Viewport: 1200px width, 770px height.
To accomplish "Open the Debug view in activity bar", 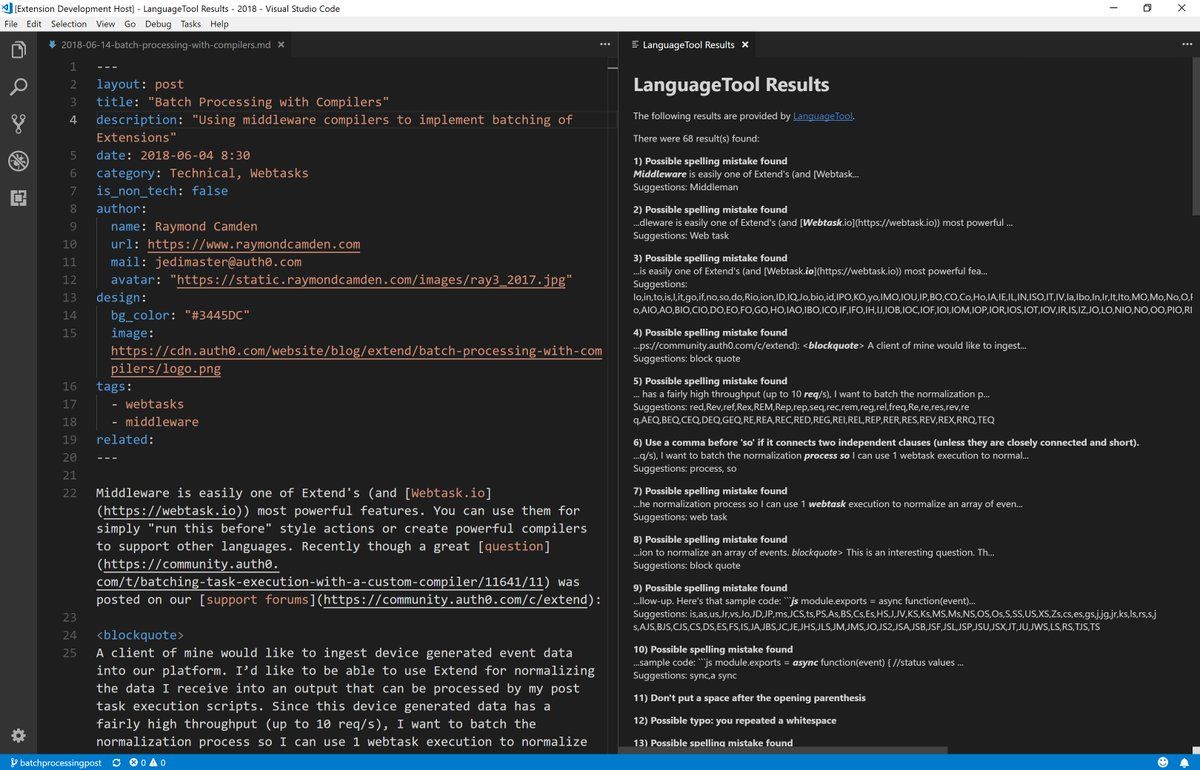I will point(18,161).
